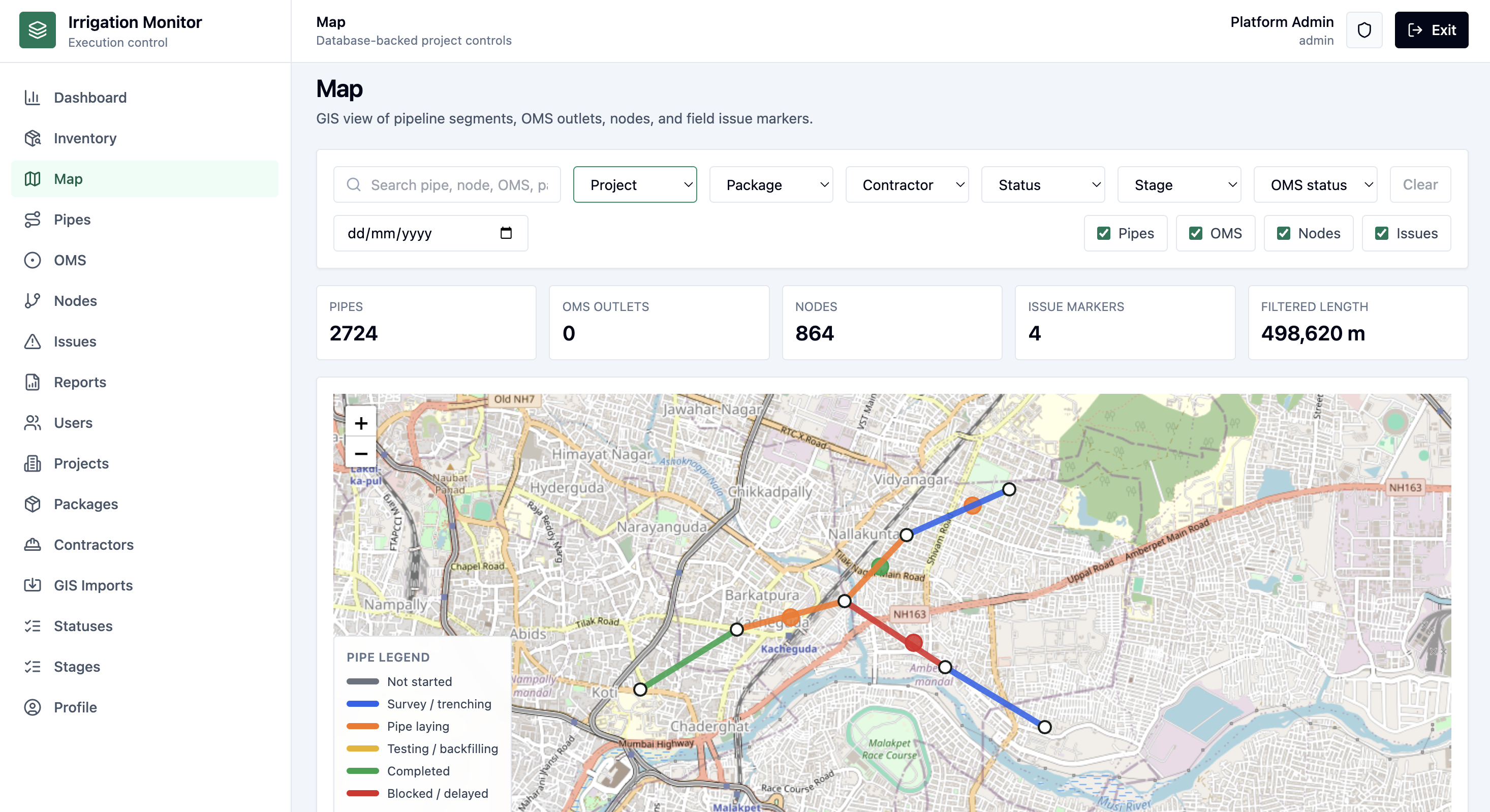Click the Issues warning triangle icon
1490x812 pixels.
pyautogui.click(x=33, y=341)
